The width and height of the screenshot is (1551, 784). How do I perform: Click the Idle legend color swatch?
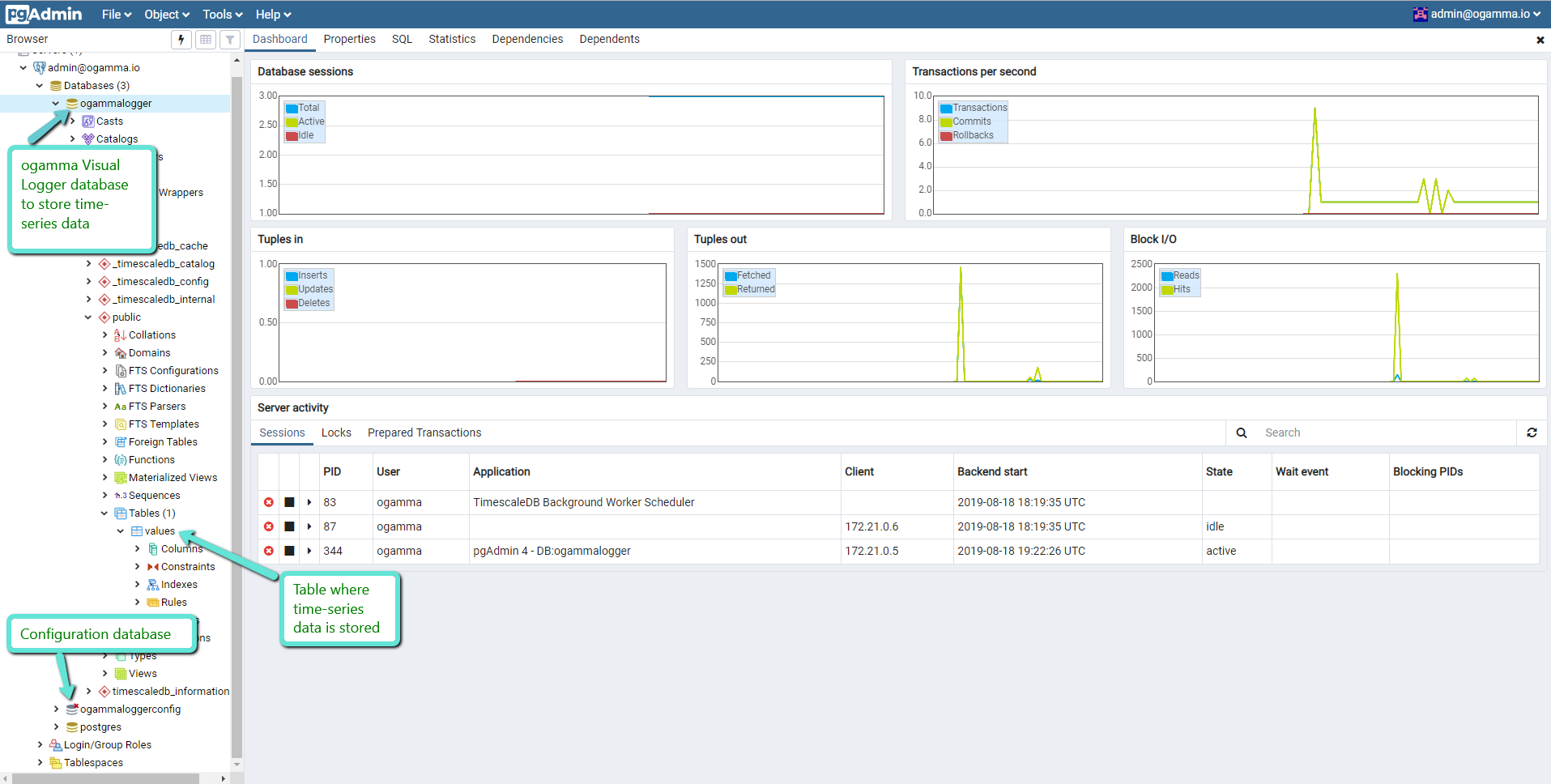(x=292, y=135)
